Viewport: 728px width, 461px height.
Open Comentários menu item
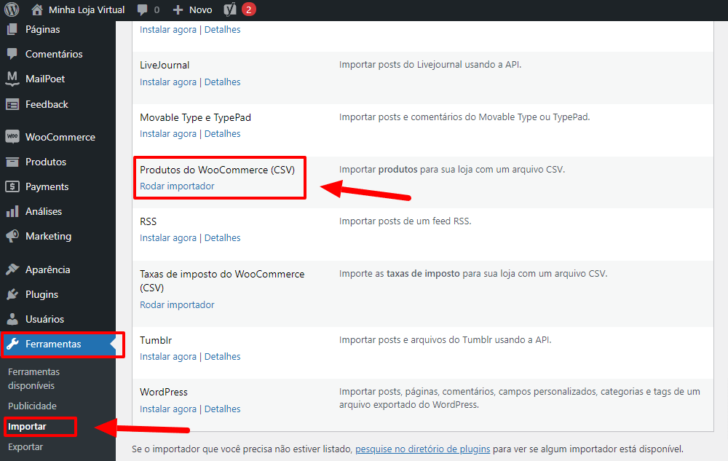(x=54, y=54)
